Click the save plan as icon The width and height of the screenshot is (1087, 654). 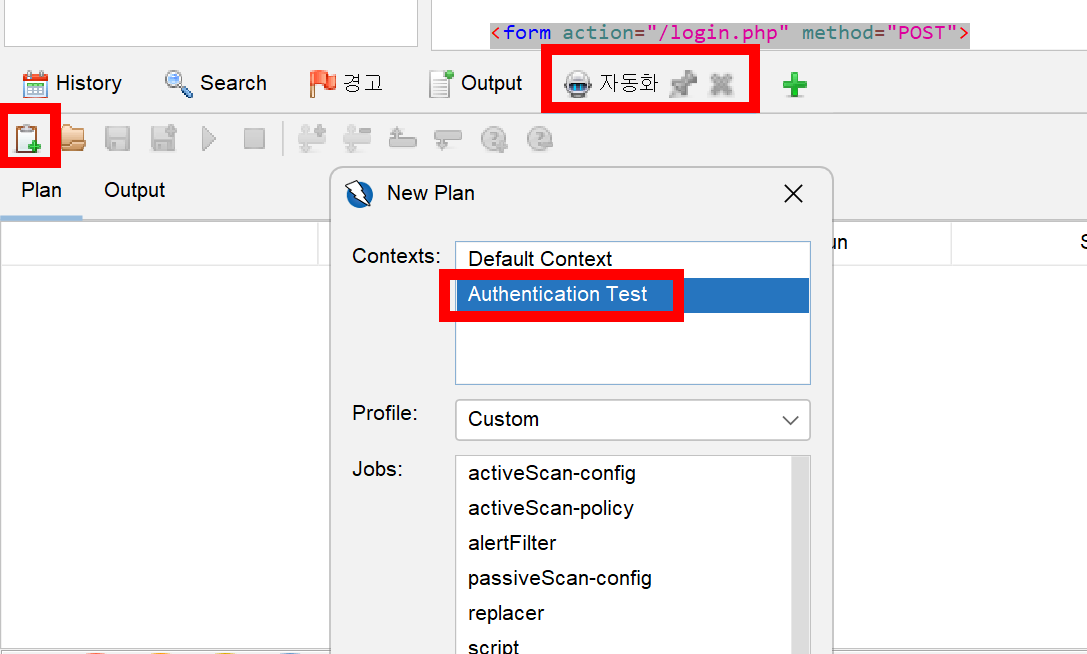click(x=164, y=139)
